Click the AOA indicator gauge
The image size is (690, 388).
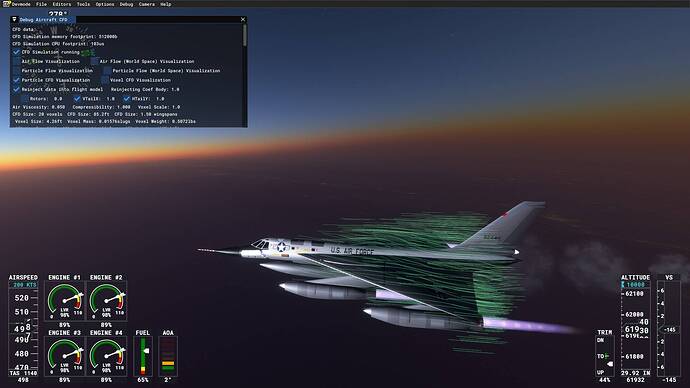[168, 356]
